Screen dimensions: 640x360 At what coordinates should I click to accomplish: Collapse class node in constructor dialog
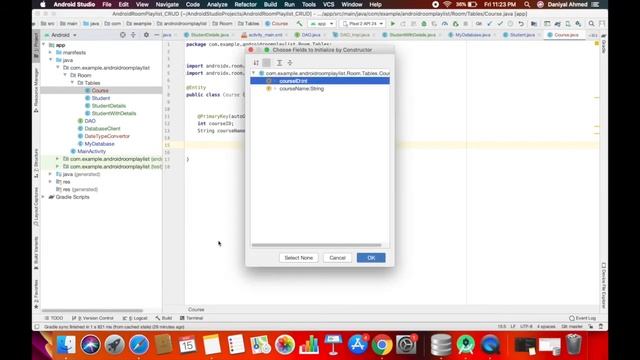pyautogui.click(x=253, y=73)
